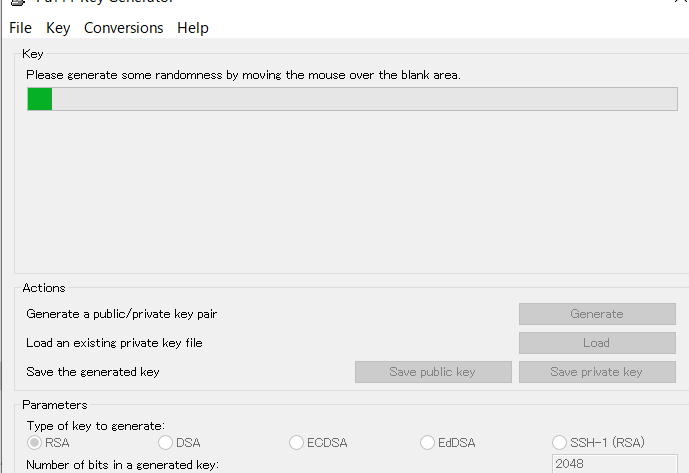
Task: Click the "Number of bits in a generated key" label
Action: 123,464
